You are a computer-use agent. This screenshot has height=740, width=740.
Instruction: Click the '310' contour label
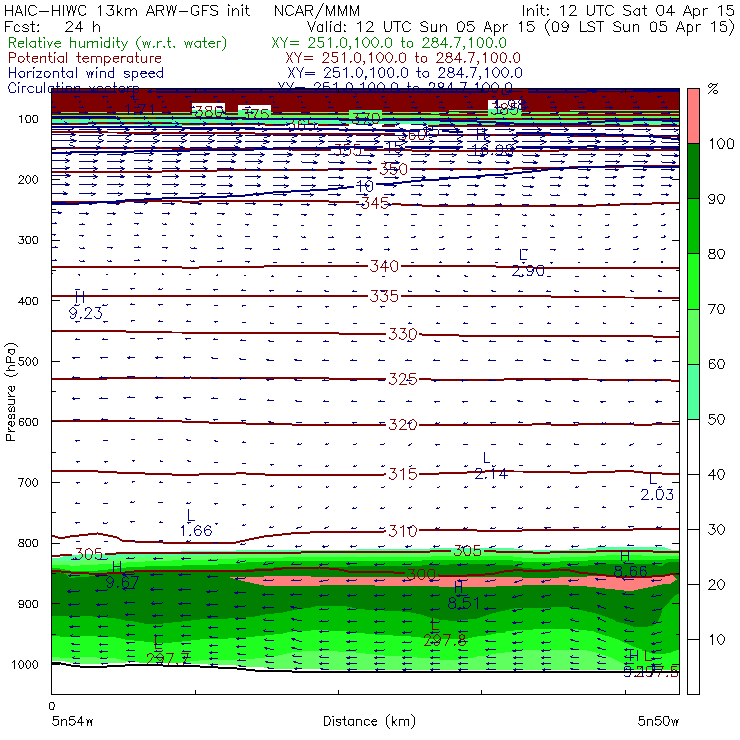403,531
